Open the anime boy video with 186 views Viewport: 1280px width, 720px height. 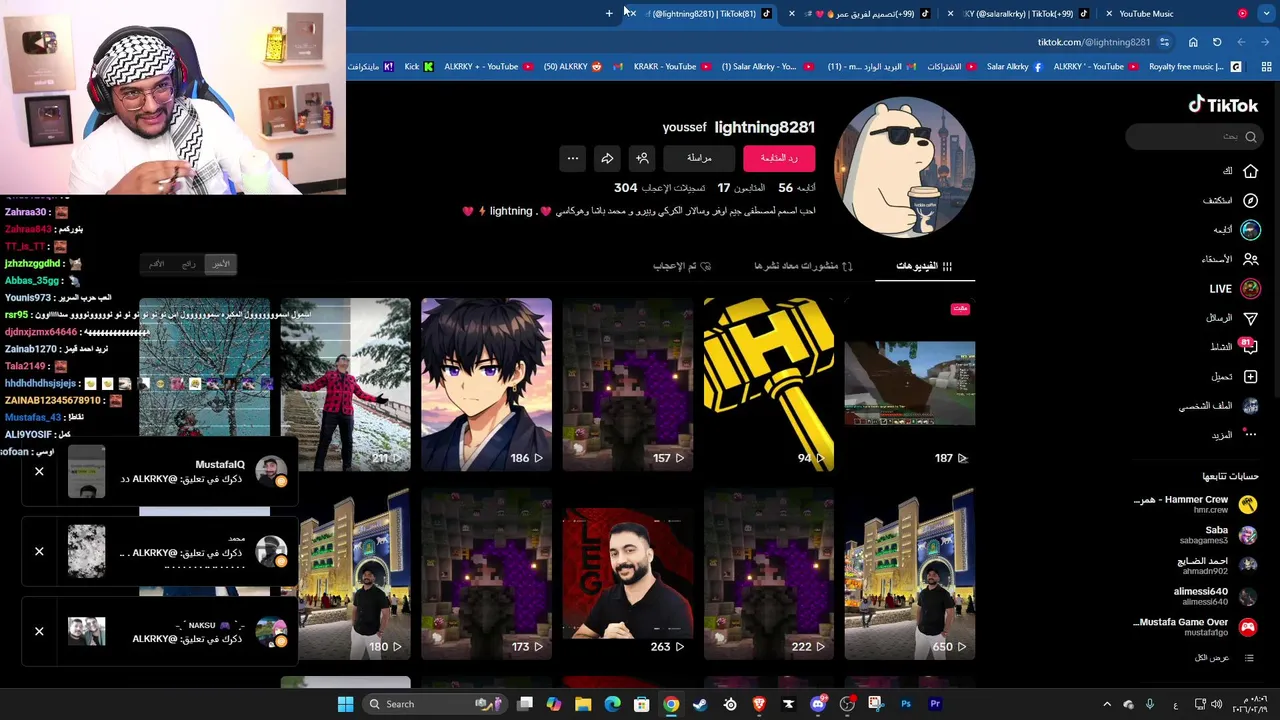[486, 384]
